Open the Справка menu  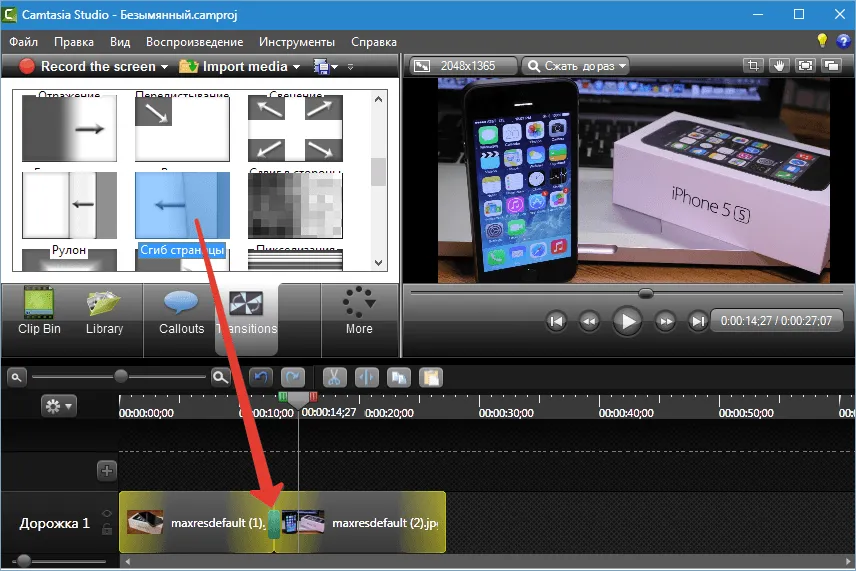point(373,42)
